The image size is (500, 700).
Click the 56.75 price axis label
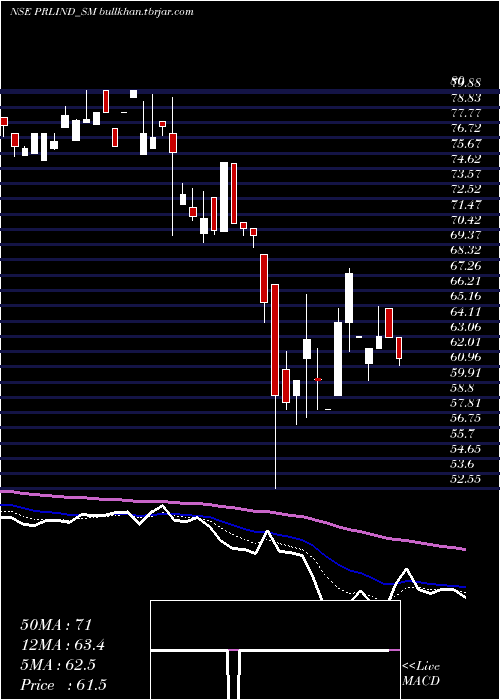click(x=465, y=418)
